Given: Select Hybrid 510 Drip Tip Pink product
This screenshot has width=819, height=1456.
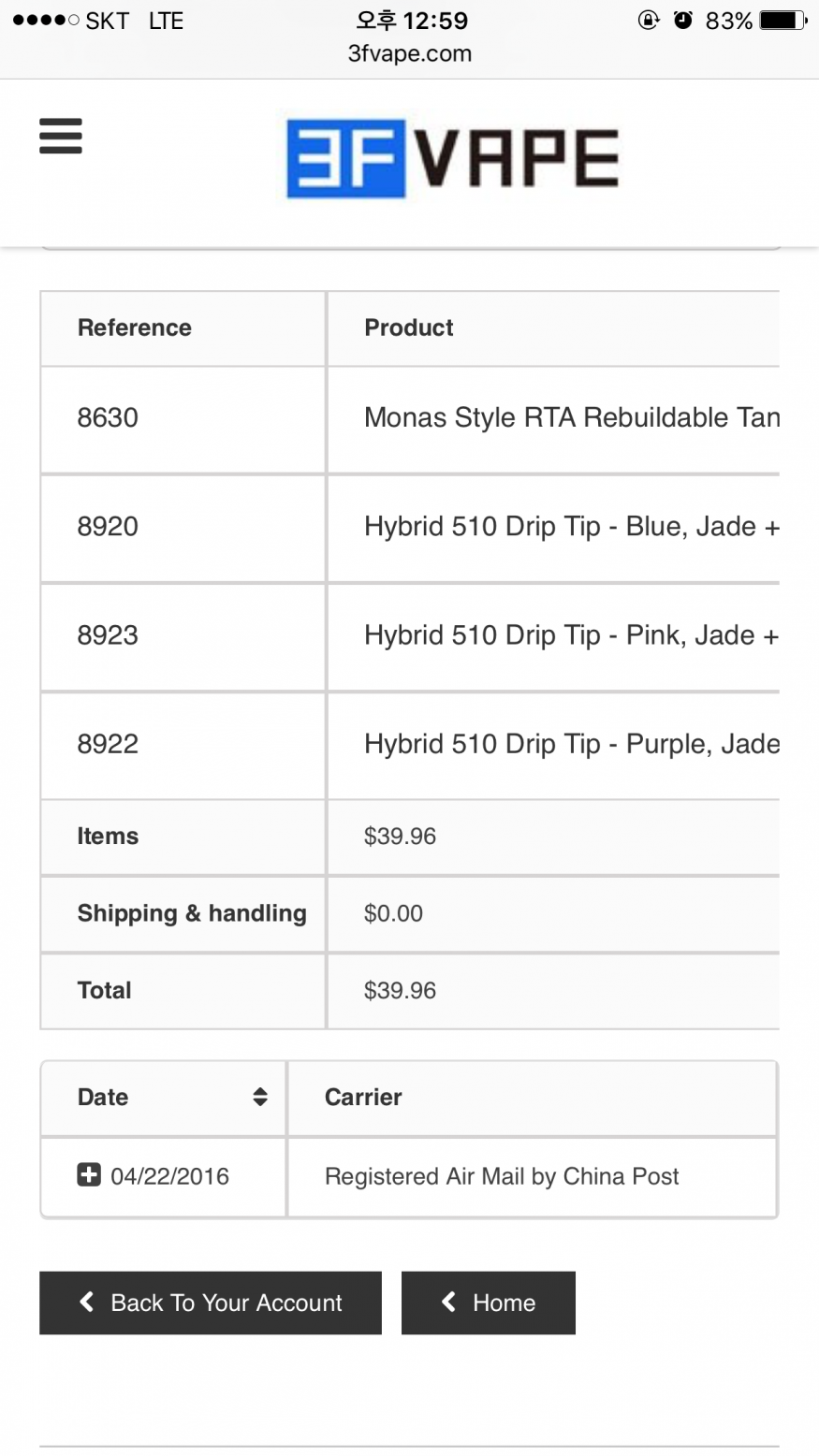Looking at the screenshot, I should click(x=571, y=635).
